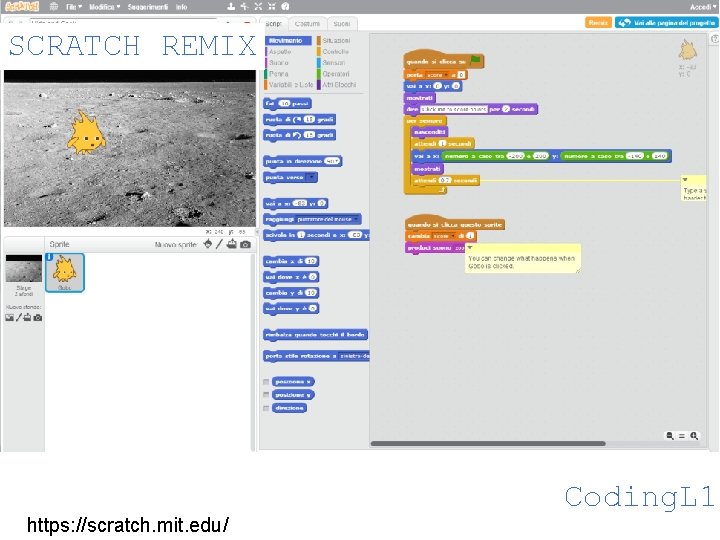
Task: Open score dropdown in 'cambia score di' block
Action: tap(443, 236)
